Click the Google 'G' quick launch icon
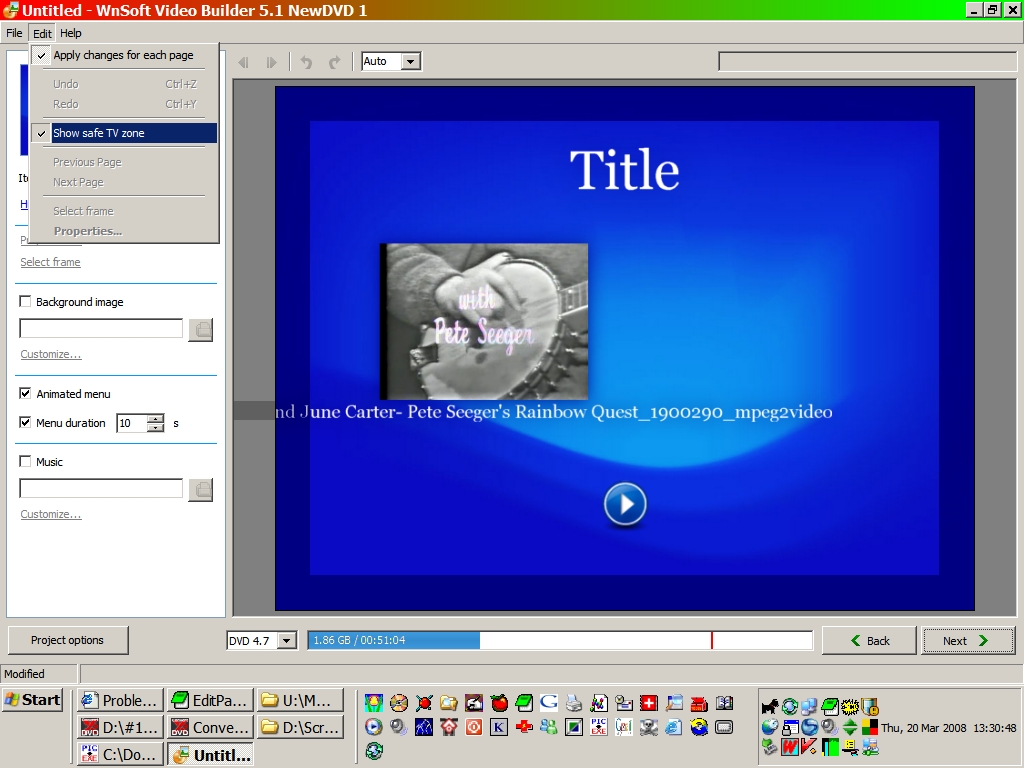 tap(549, 703)
